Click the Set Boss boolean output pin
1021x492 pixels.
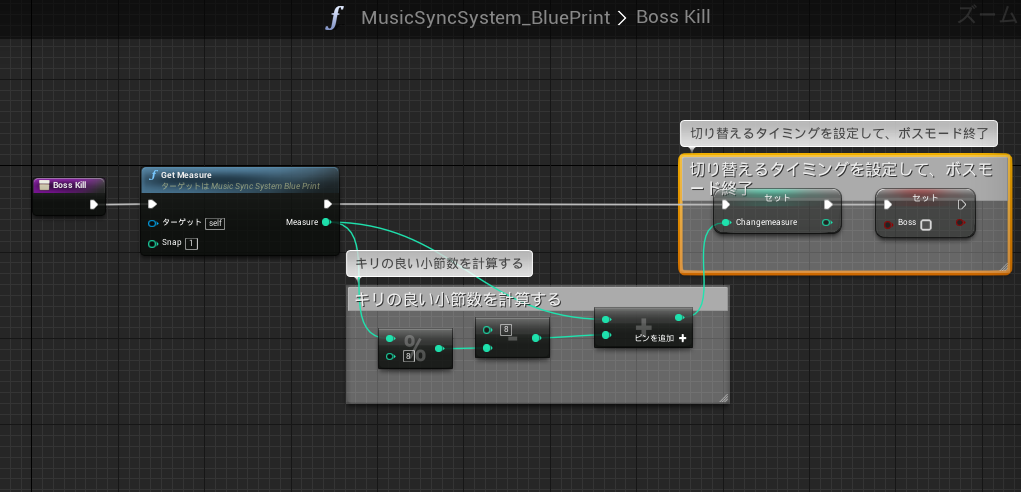[961, 223]
